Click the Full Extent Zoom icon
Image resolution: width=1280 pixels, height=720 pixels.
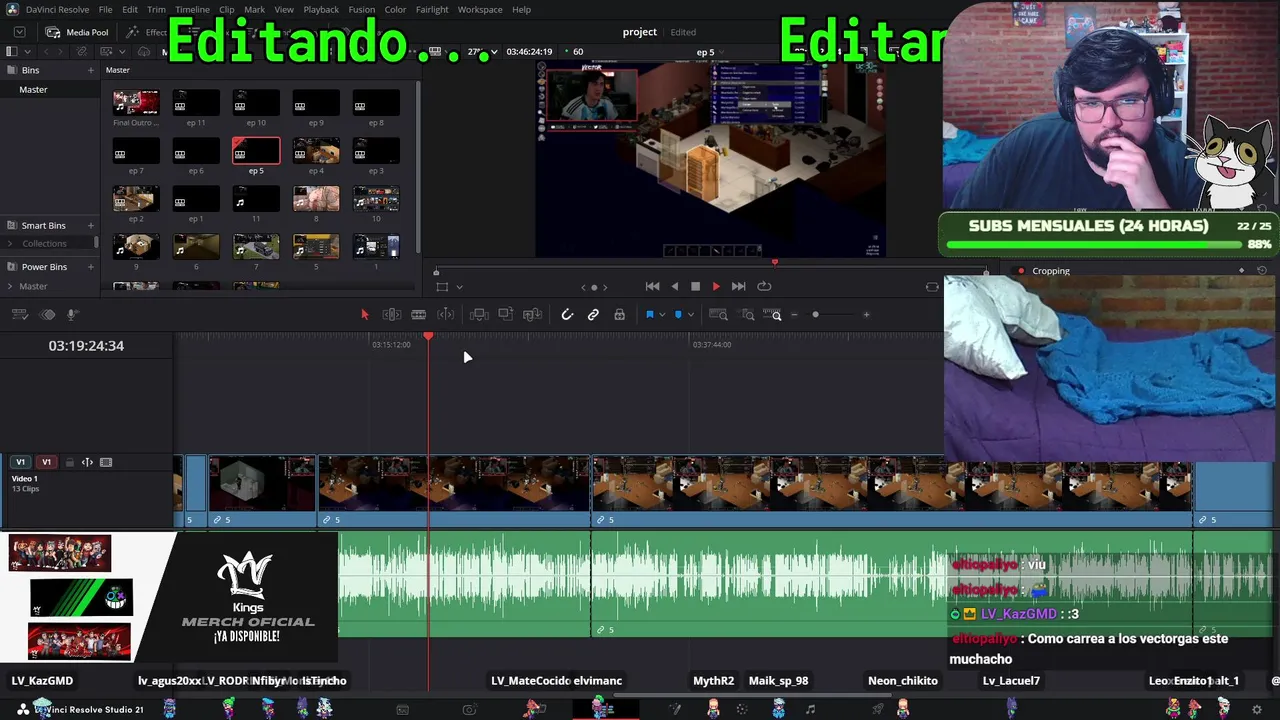(718, 315)
